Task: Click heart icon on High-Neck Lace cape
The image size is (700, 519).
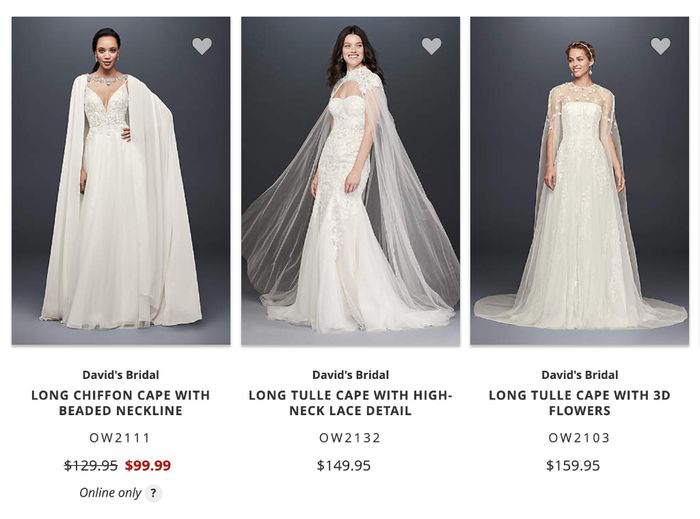Action: pyautogui.click(x=431, y=46)
